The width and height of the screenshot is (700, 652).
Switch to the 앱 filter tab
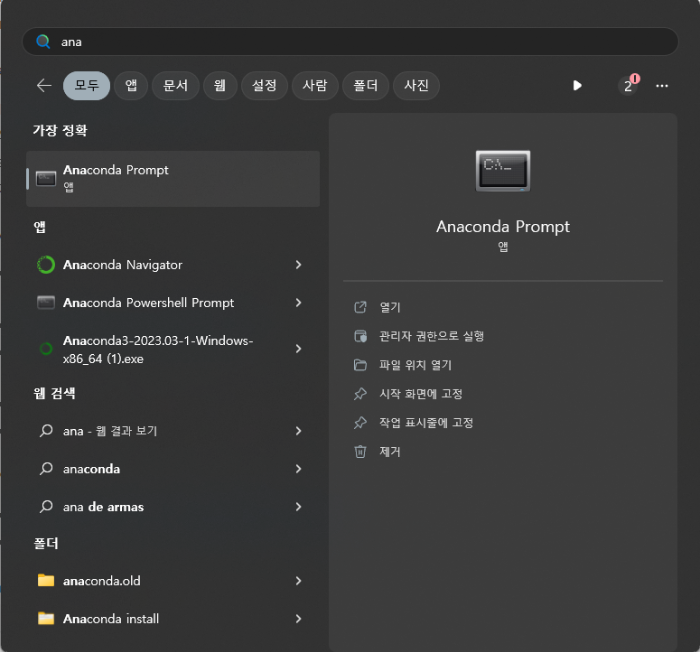pos(131,85)
